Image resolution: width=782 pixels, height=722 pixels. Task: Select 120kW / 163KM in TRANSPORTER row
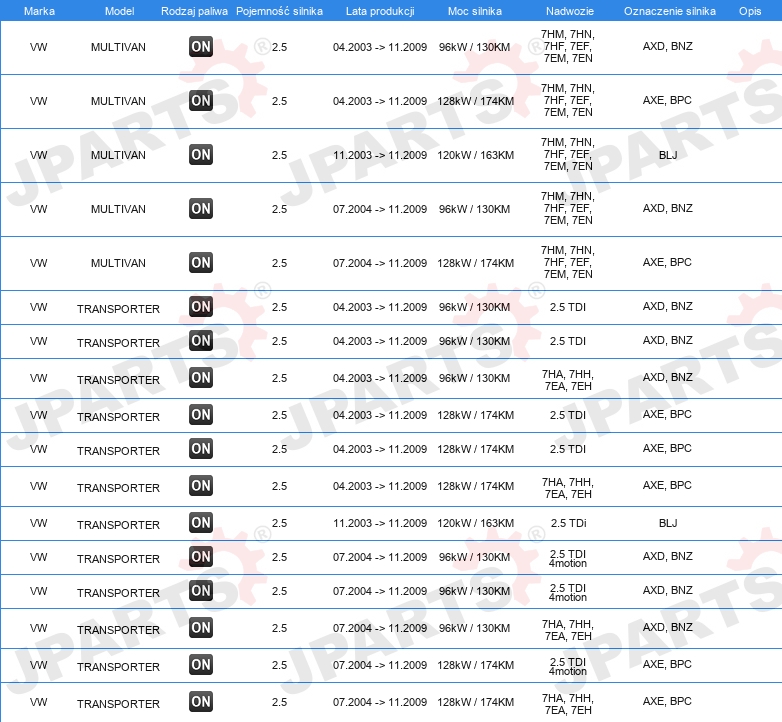pos(475,523)
